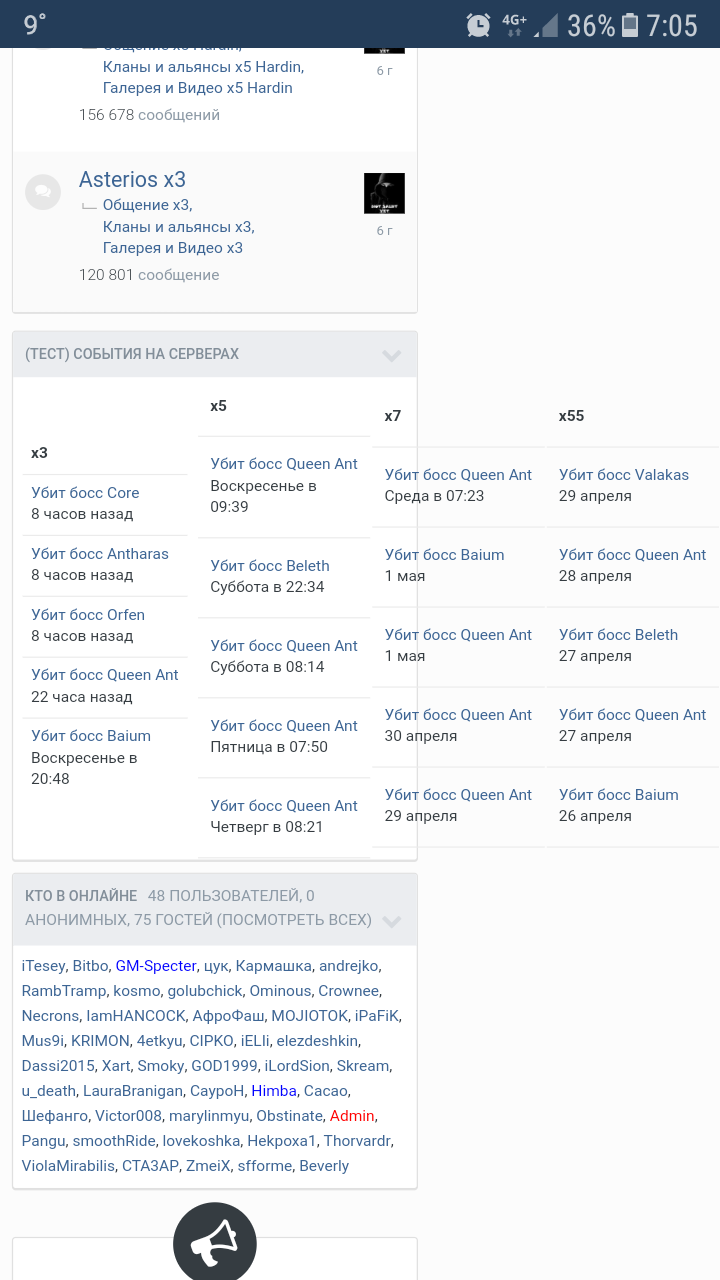This screenshot has width=720, height=1280.
Task: Tap the battery icon in status bar
Action: point(630,25)
